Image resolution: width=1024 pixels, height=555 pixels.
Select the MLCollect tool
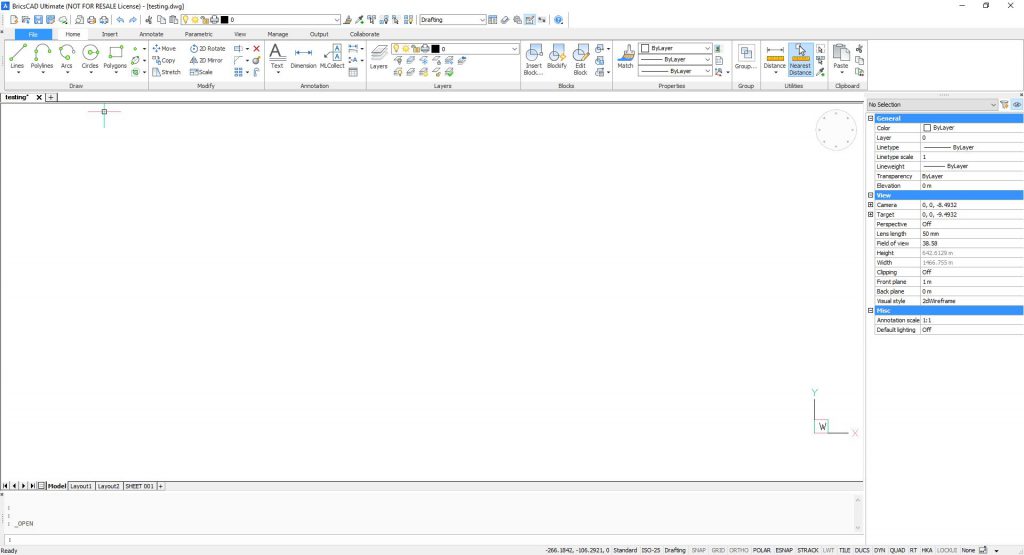click(332, 57)
